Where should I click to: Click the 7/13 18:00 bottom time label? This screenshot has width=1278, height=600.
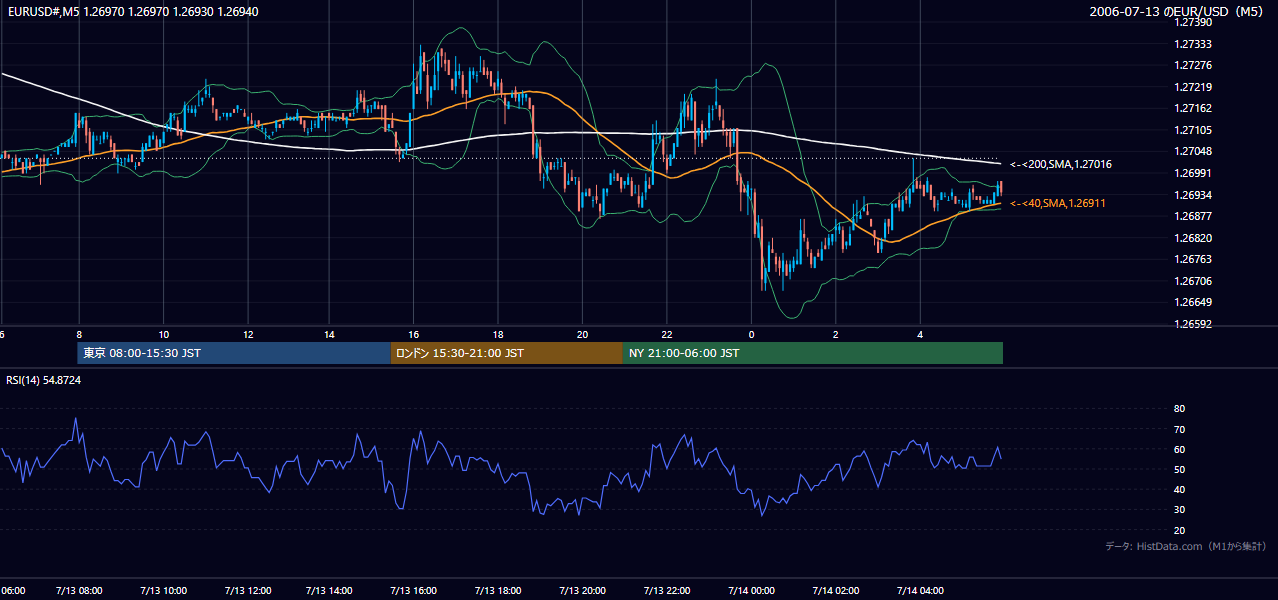499,591
